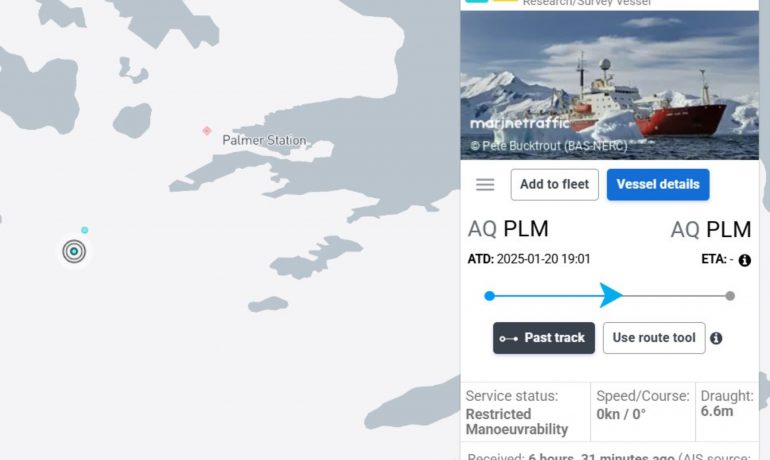Open the hamburger menu in vessel panel

485,185
